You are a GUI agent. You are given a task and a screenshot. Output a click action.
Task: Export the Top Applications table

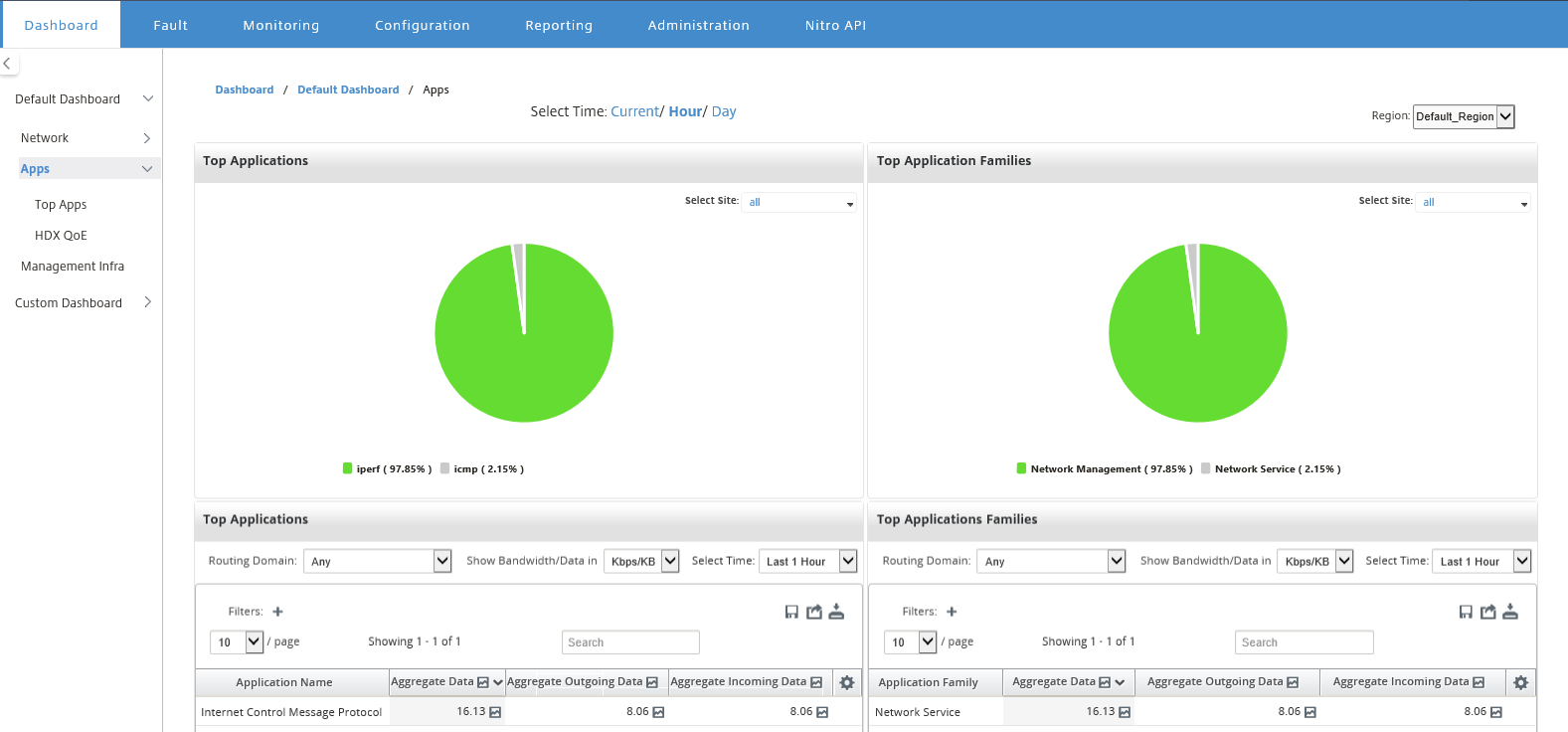814,612
